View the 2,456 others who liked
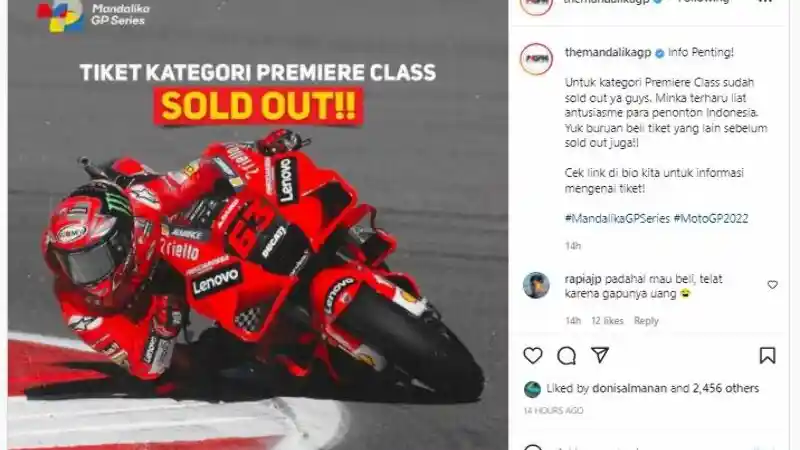The image size is (800, 450). [726, 388]
